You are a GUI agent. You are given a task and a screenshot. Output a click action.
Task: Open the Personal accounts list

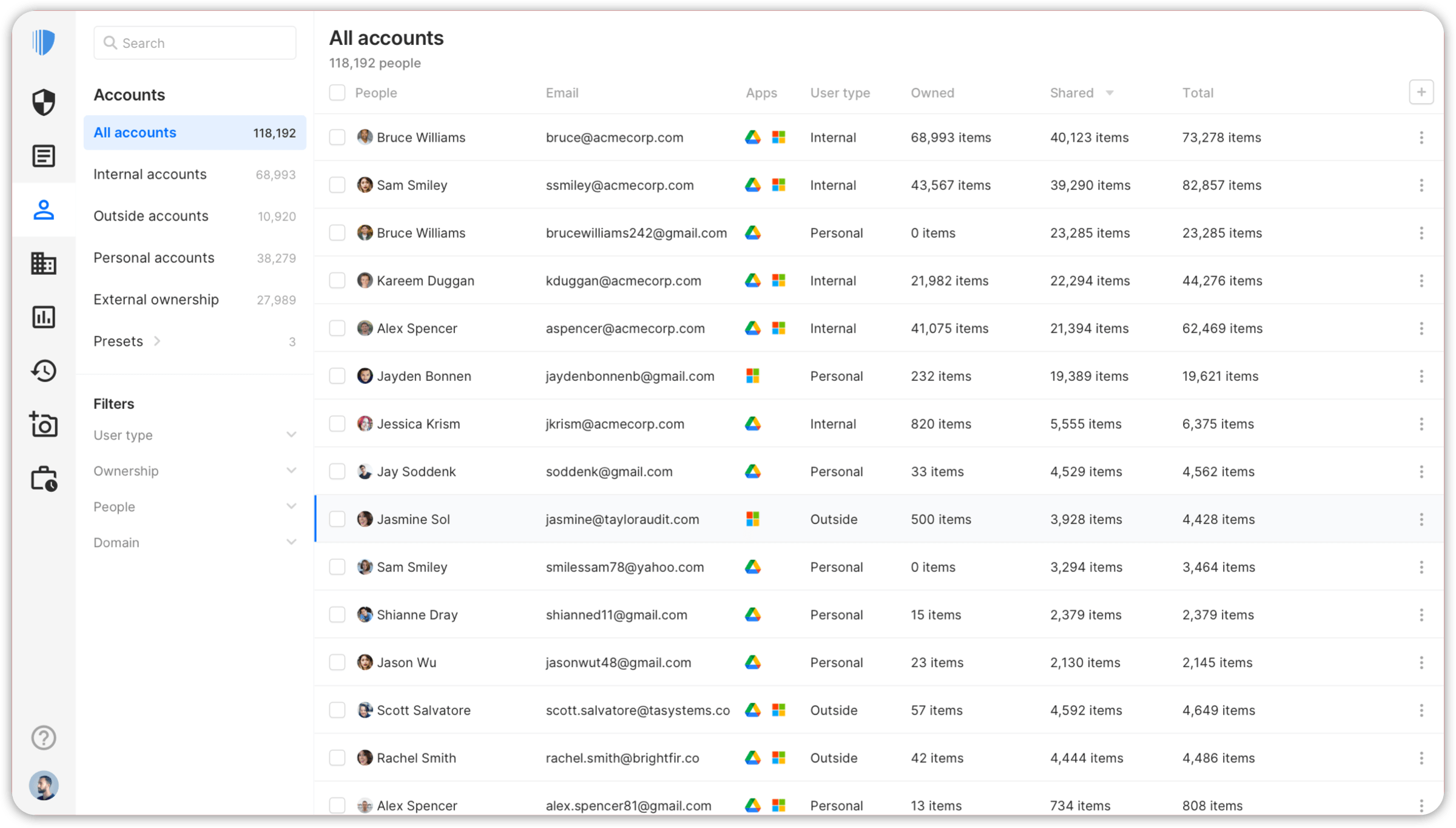pyautogui.click(x=153, y=258)
